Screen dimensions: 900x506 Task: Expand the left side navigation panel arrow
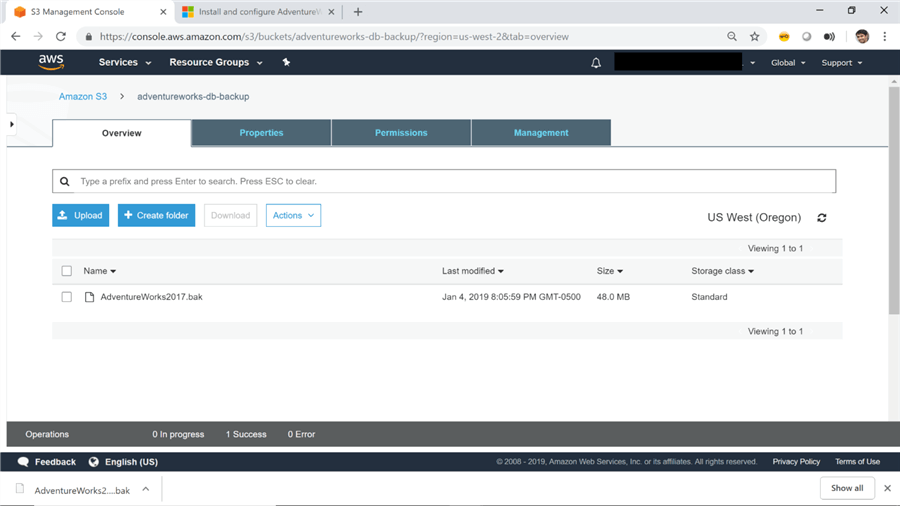pos(11,124)
